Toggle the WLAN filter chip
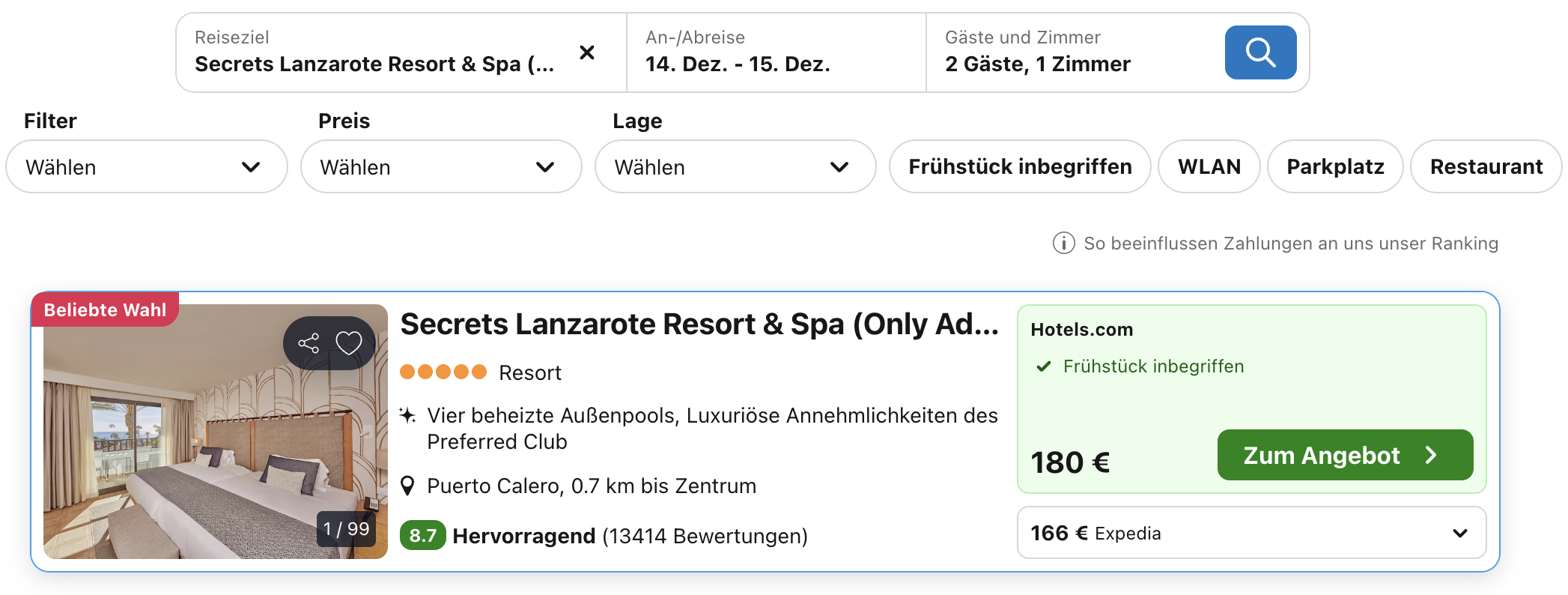1568x595 pixels. (x=1209, y=166)
